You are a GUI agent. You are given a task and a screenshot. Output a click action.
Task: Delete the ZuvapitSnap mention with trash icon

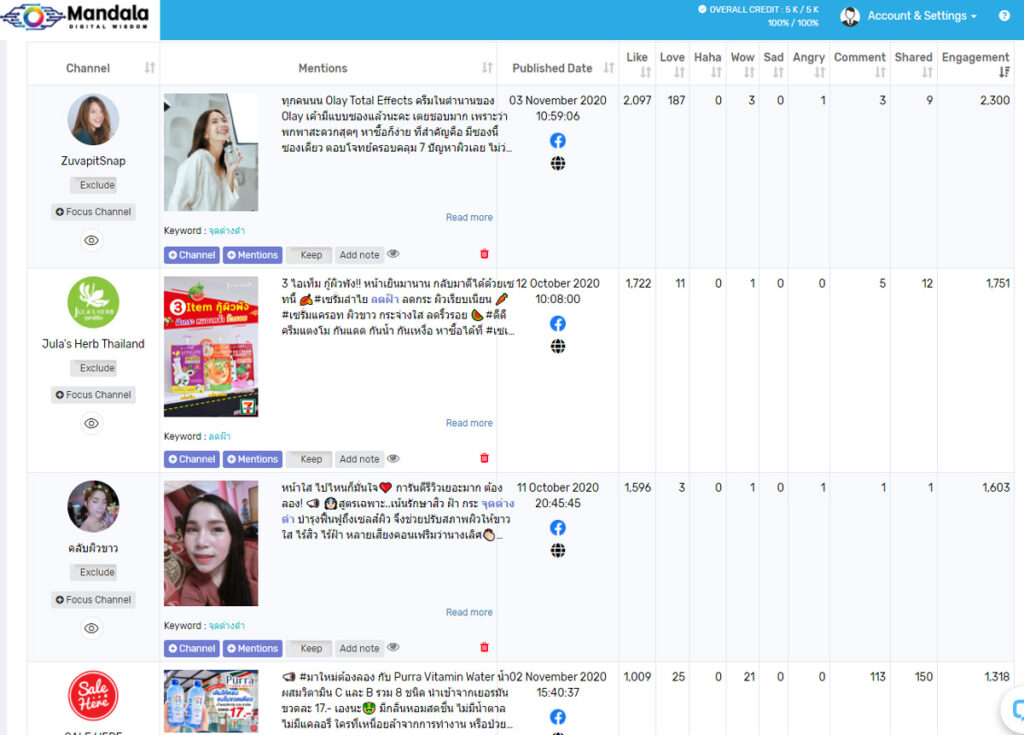pos(485,254)
